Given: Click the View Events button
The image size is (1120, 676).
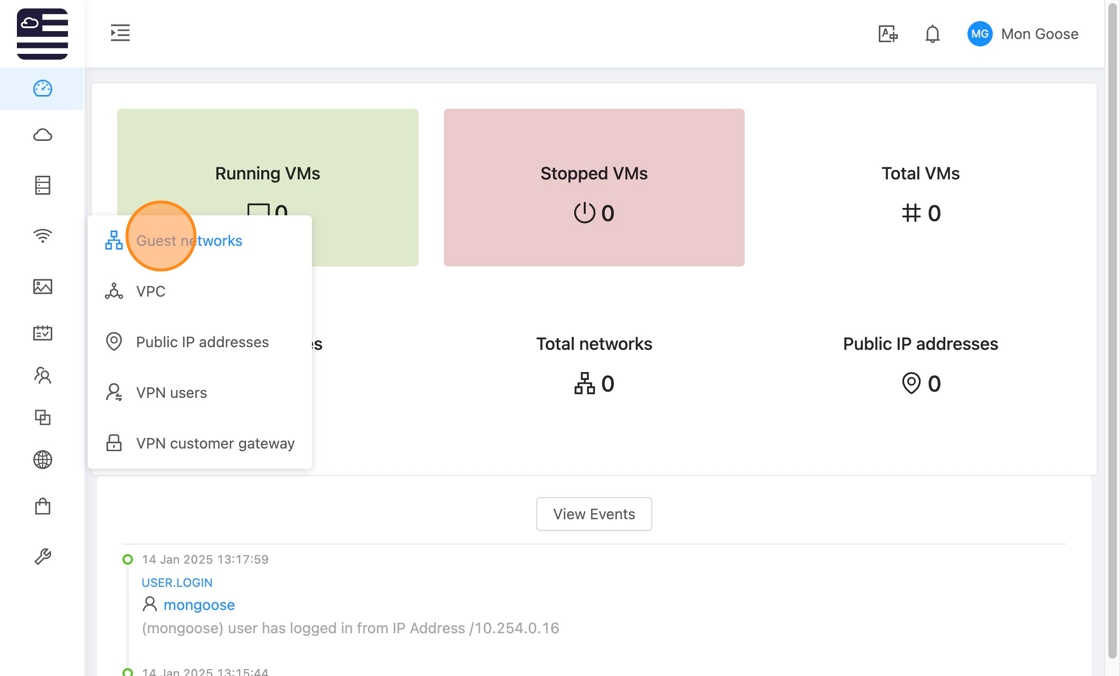Looking at the screenshot, I should [x=594, y=514].
